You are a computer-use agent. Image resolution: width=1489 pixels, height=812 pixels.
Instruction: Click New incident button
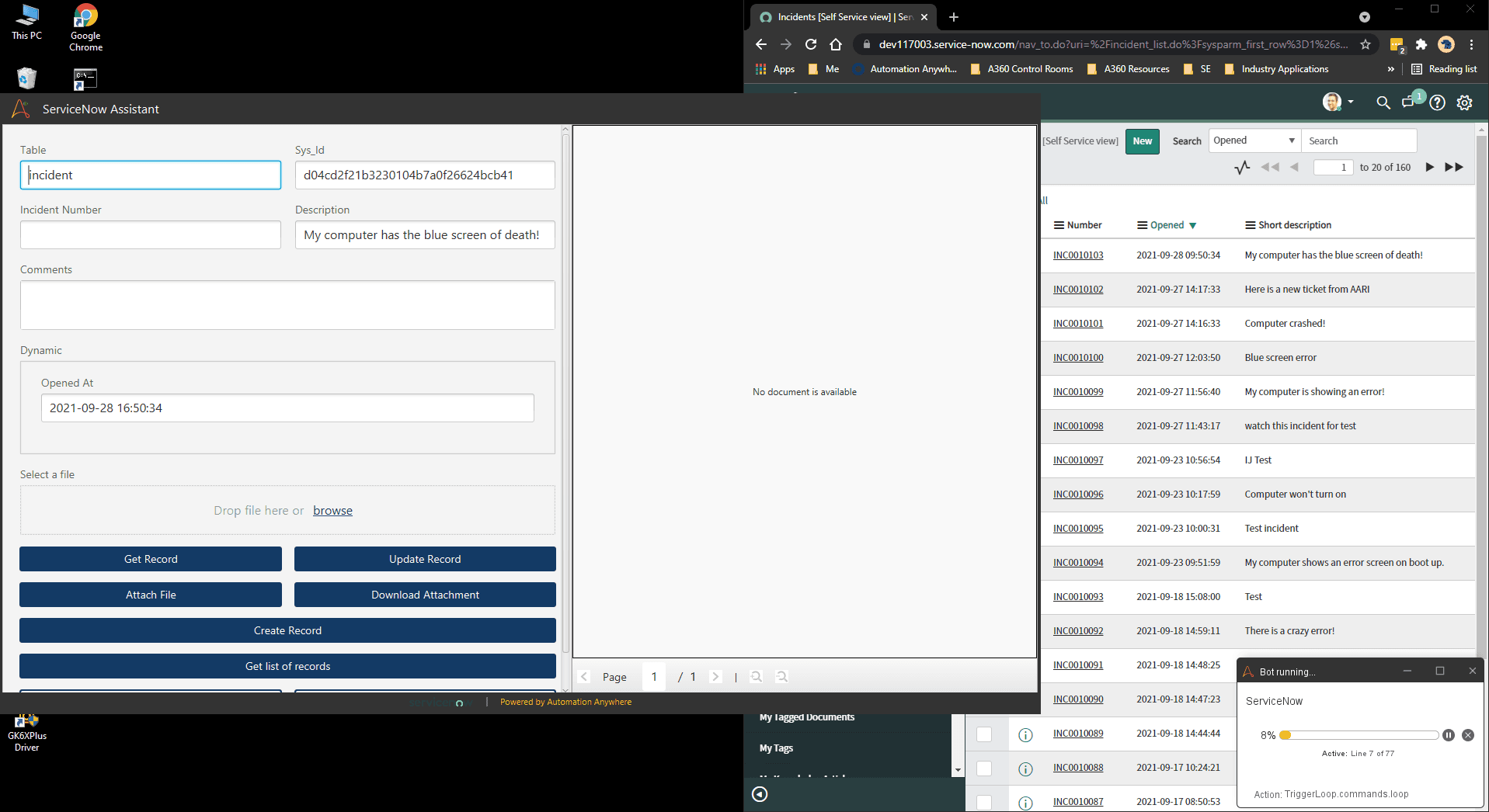point(1143,141)
